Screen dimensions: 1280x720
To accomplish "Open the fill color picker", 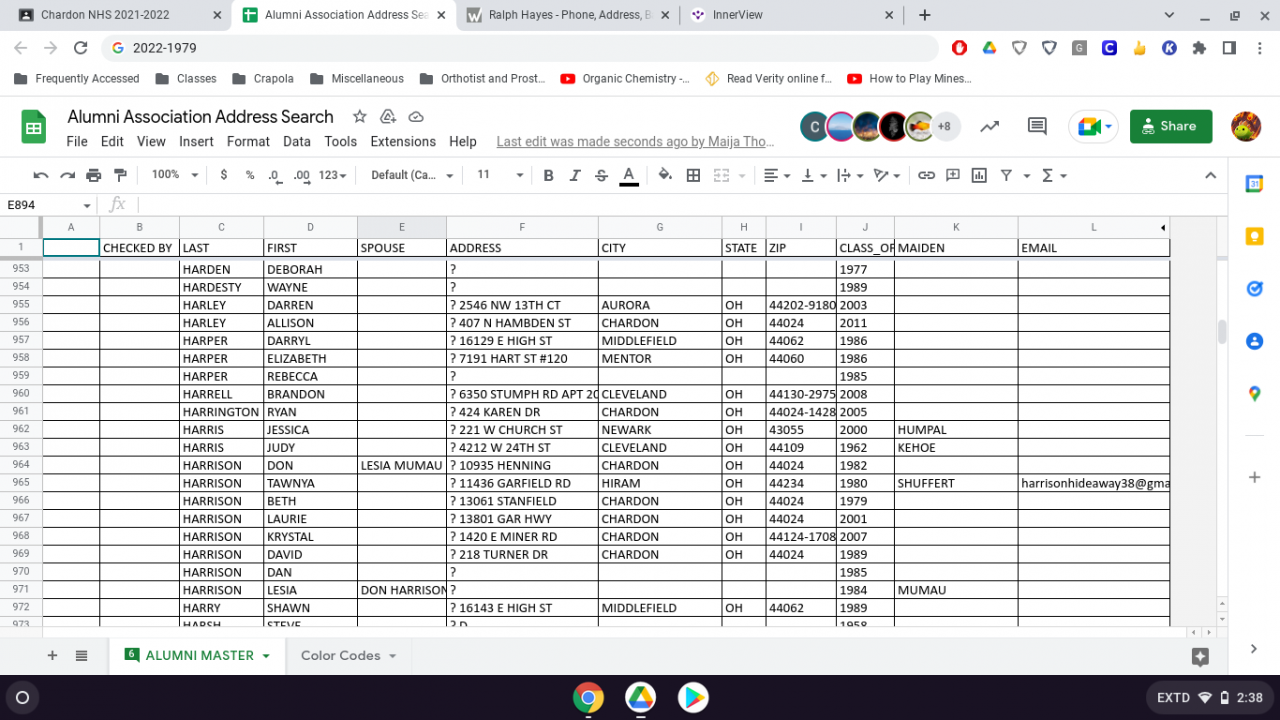I will (x=665, y=175).
